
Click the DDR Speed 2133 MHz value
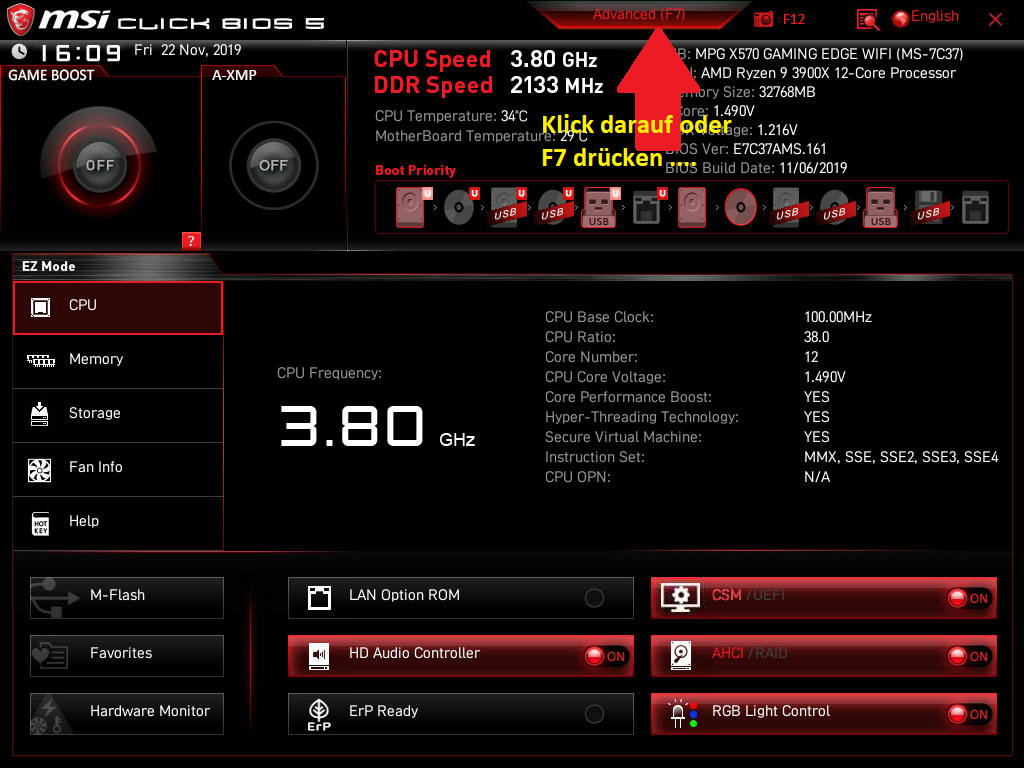556,85
